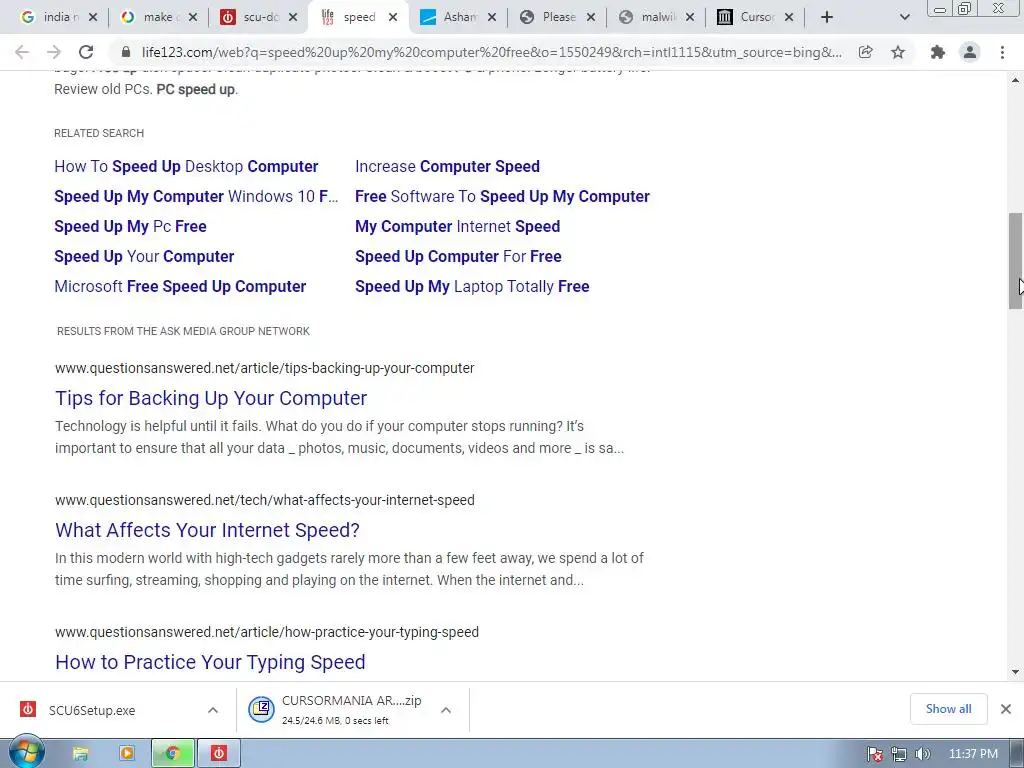1024x768 pixels.
Task: Open 'Speed Up Your Computer' link
Action: click(x=144, y=257)
